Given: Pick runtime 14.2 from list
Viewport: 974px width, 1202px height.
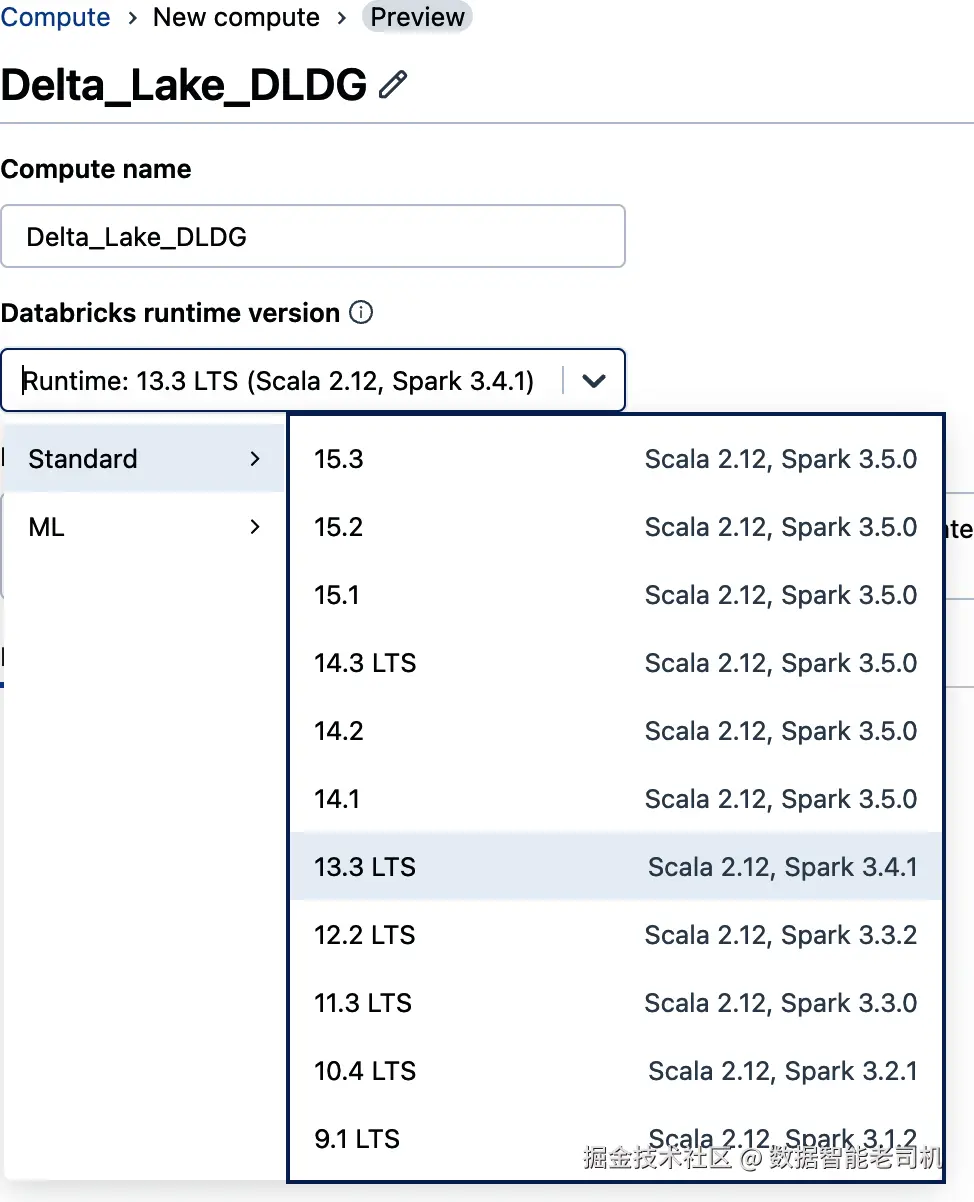Looking at the screenshot, I should tap(616, 731).
